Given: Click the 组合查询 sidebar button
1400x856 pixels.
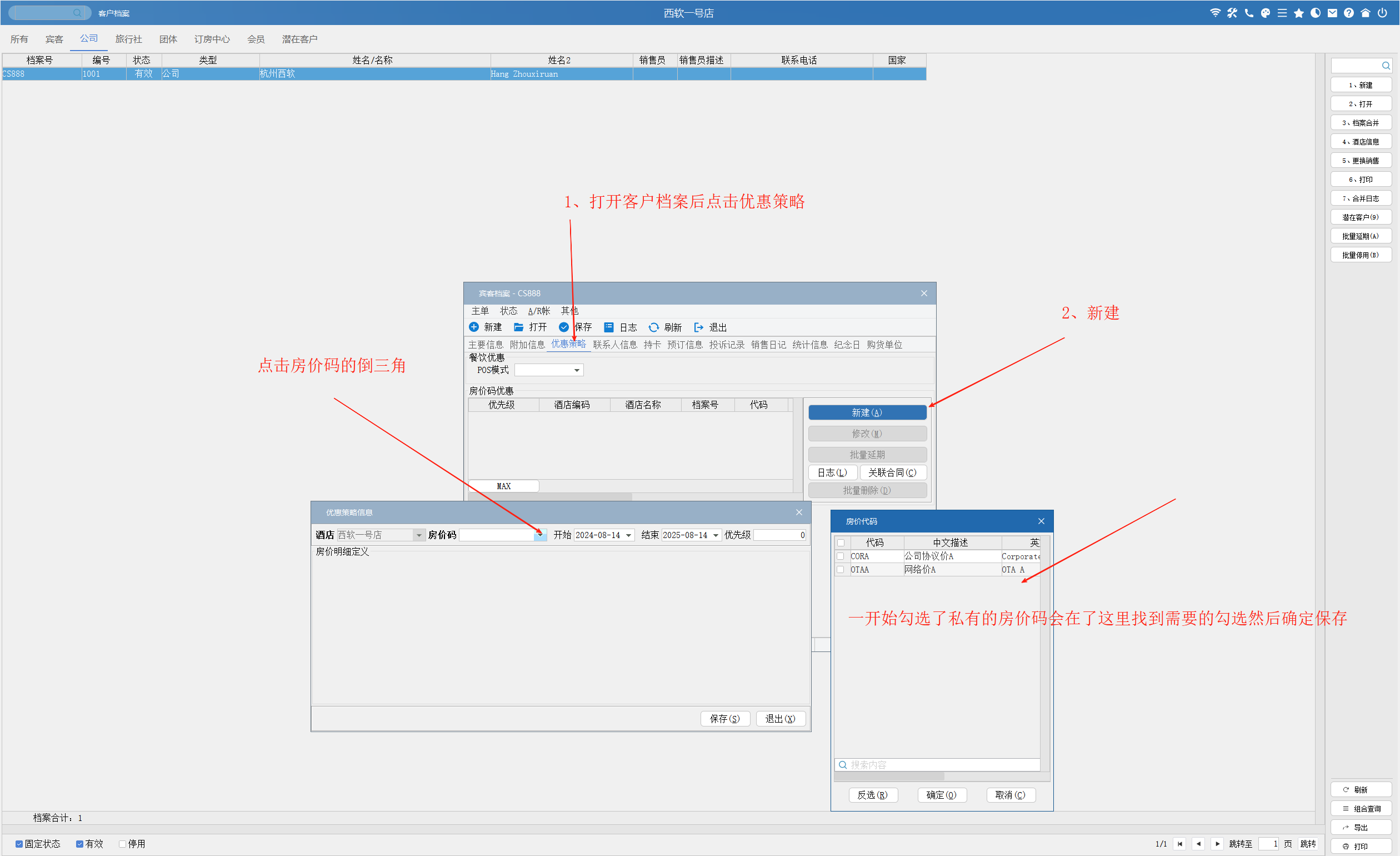Looking at the screenshot, I should point(1360,808).
